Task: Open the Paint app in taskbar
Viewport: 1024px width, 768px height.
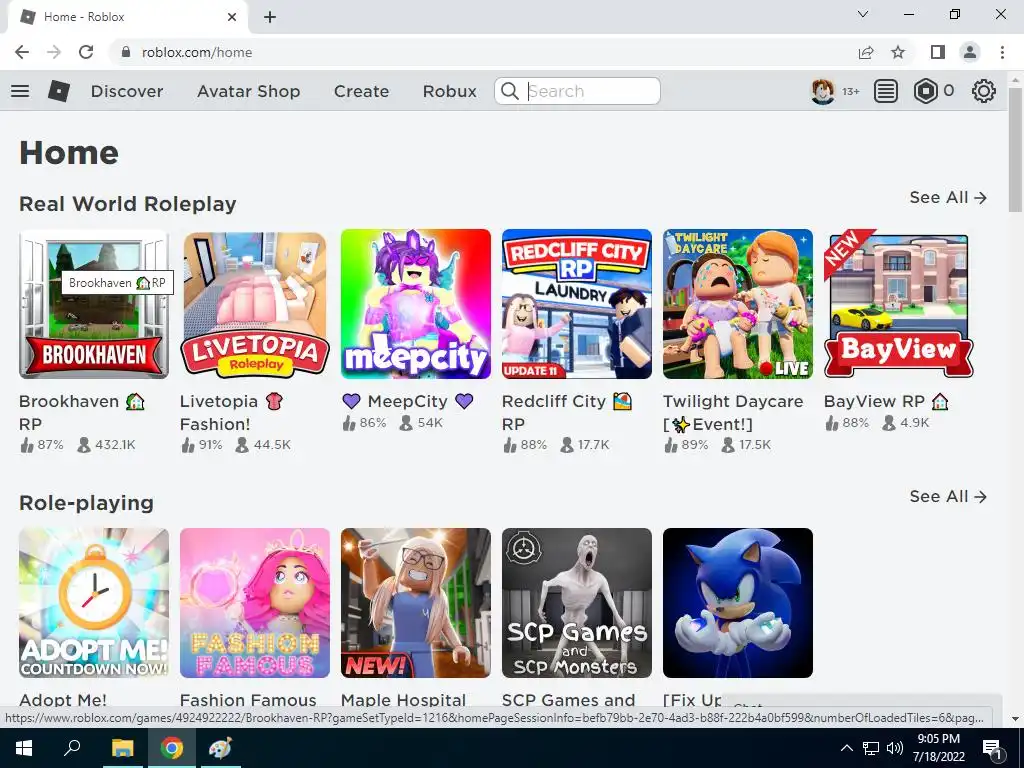Action: coord(220,748)
